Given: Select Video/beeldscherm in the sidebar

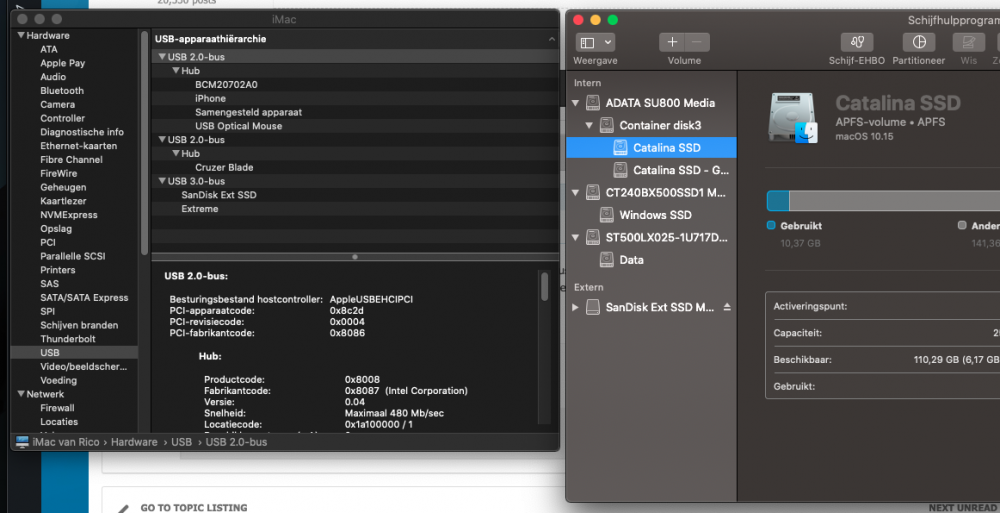Looking at the screenshot, I should click(84, 366).
